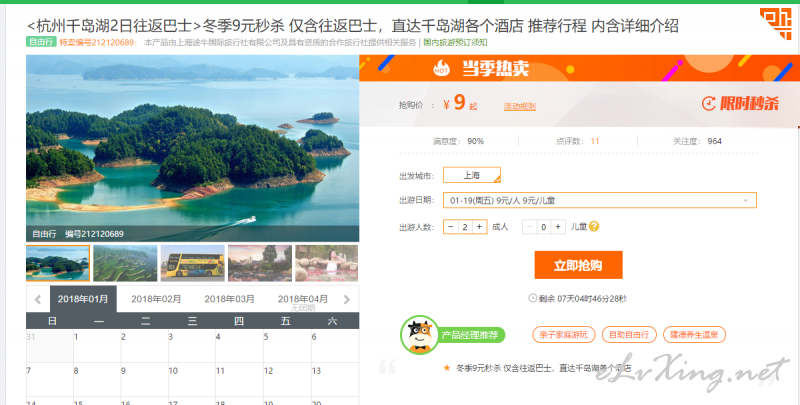Click the clock icon before the 剩余 countdown
This screenshot has height=405, width=800.
pyautogui.click(x=533, y=298)
